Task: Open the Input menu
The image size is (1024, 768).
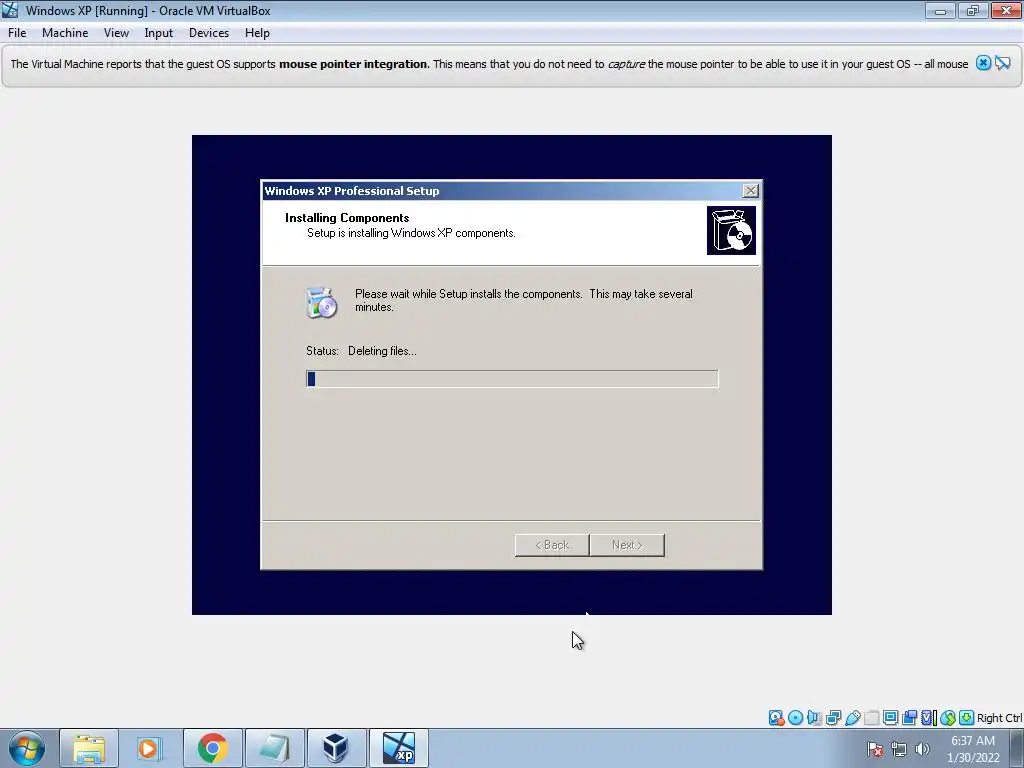Action: 158,33
